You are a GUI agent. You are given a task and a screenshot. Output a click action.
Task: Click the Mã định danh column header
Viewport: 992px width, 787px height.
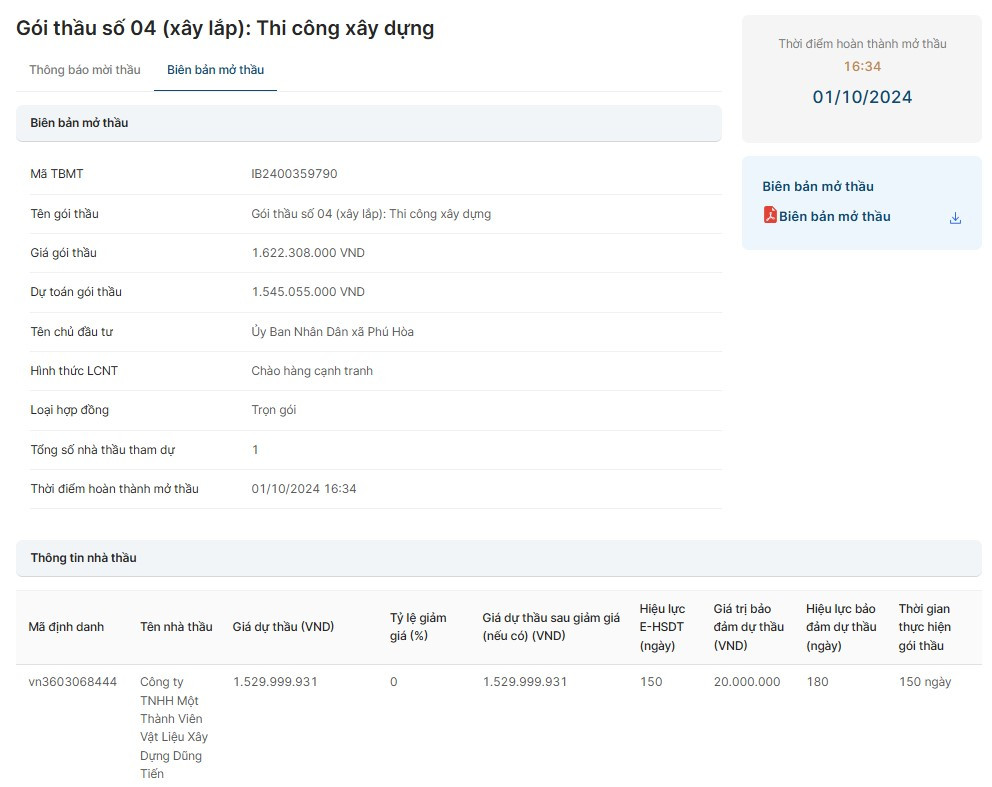(x=66, y=627)
